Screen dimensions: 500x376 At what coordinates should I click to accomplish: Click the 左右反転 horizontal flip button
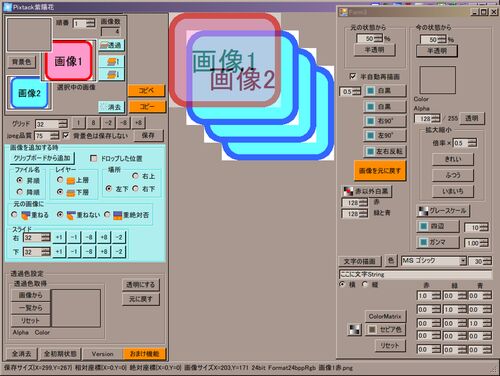click(x=385, y=151)
